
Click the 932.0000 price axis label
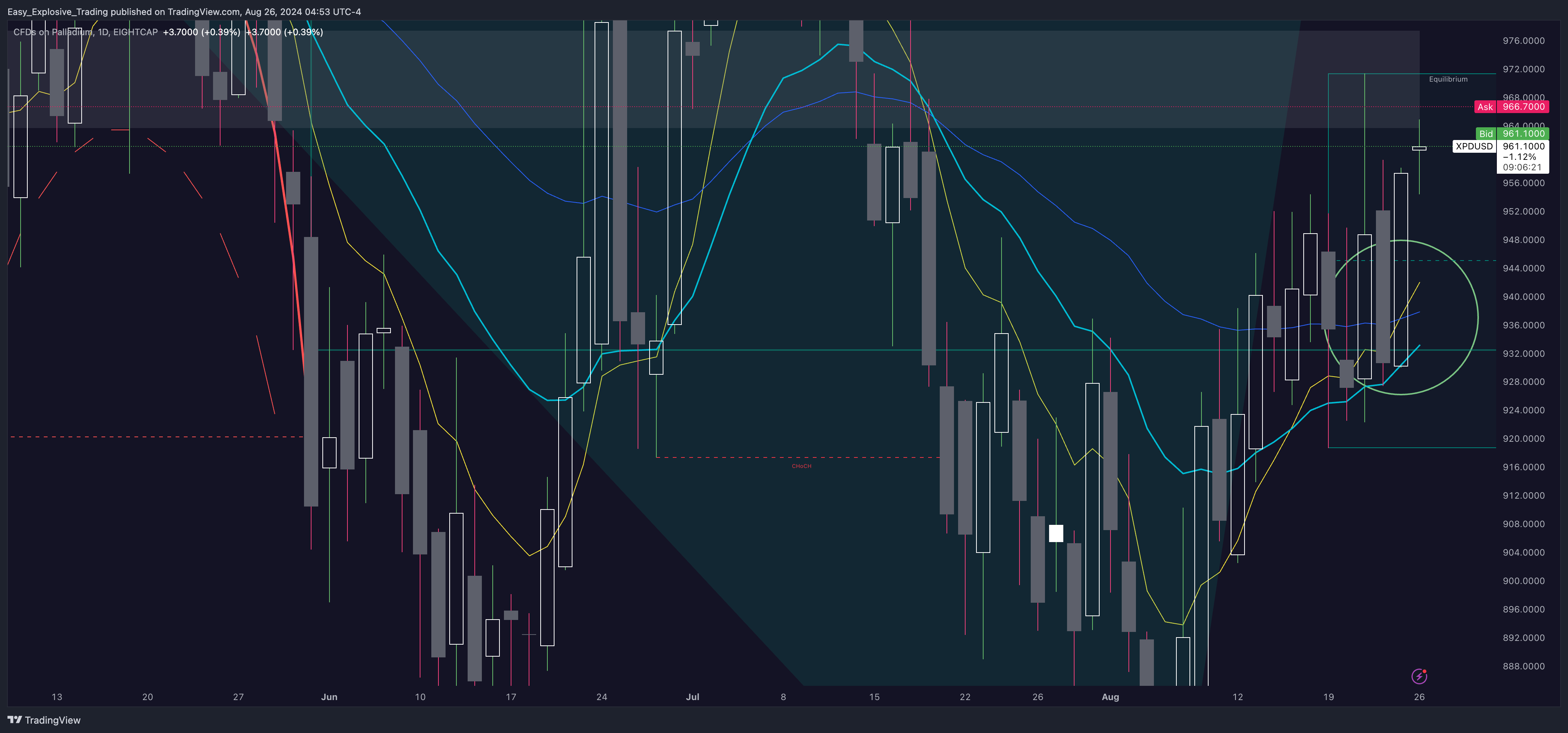[x=1523, y=354]
